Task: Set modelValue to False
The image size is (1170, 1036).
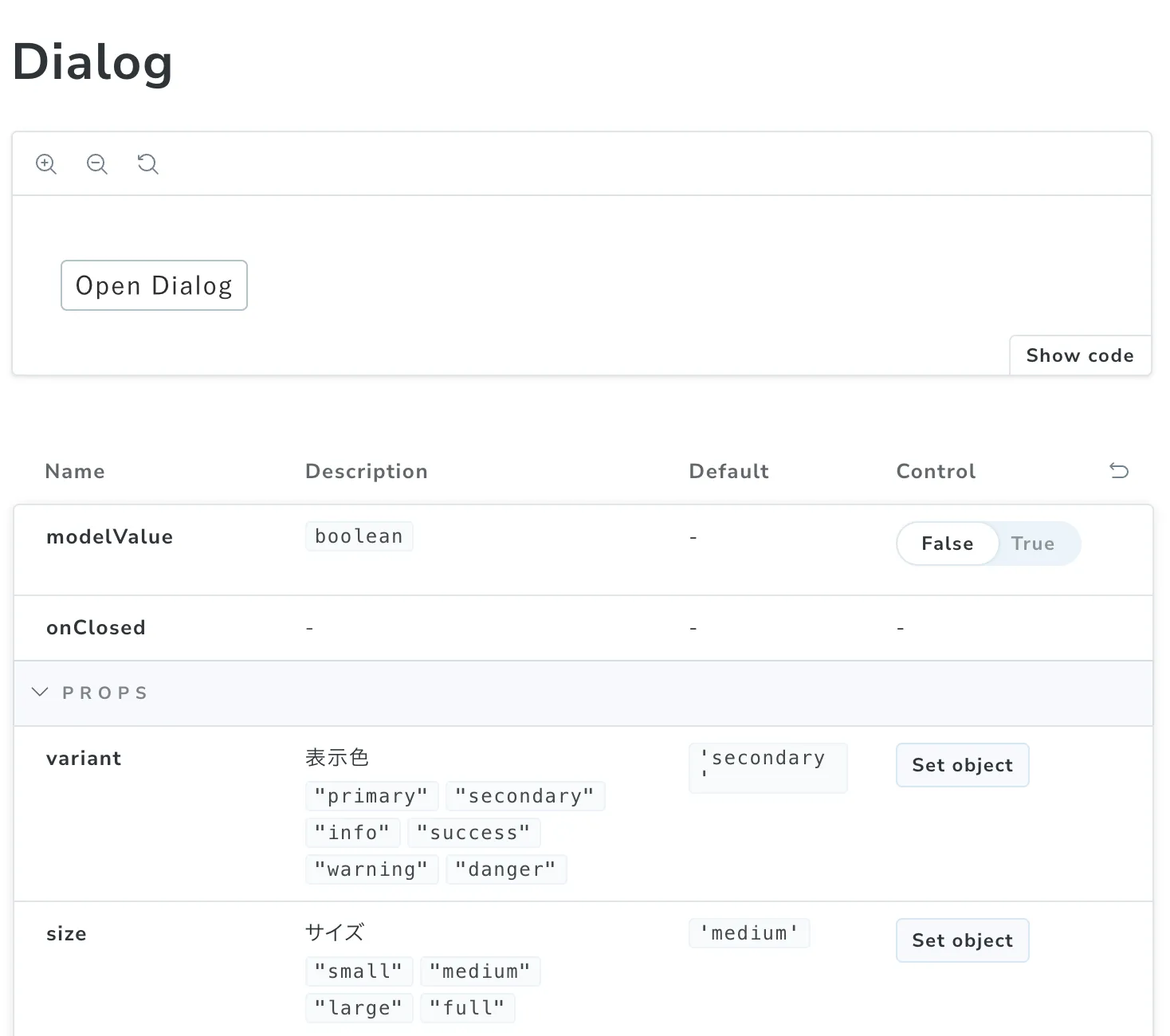Action: [947, 544]
